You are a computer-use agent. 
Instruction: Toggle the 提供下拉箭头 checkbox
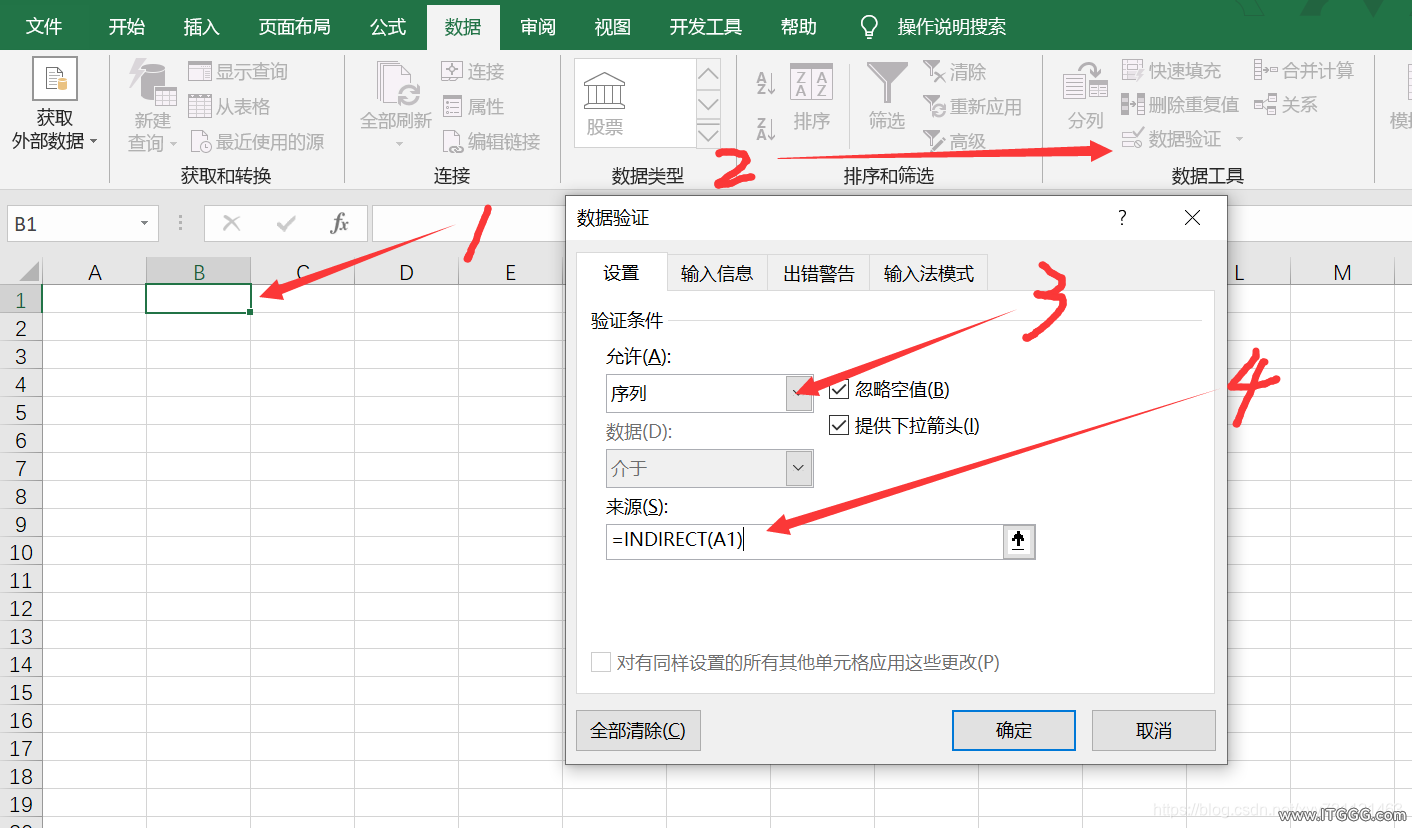tap(839, 426)
